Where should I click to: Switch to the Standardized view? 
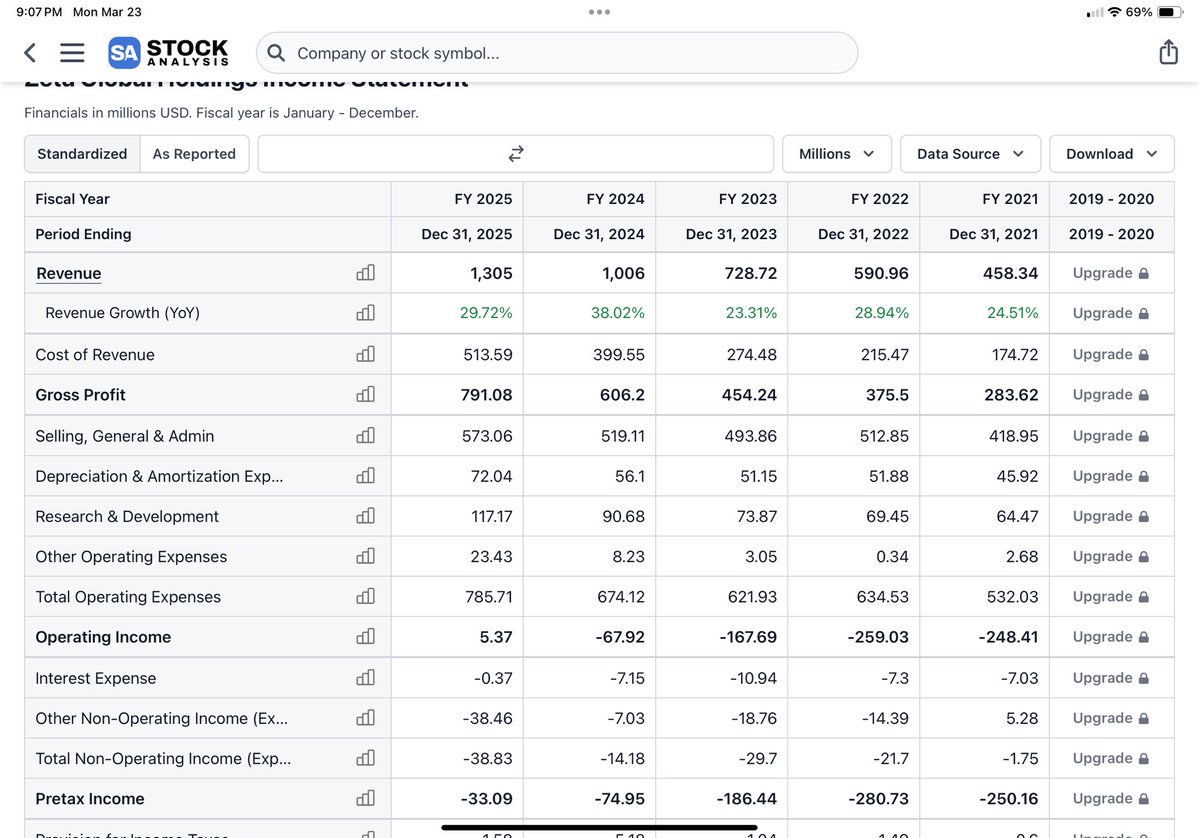pyautogui.click(x=83, y=154)
